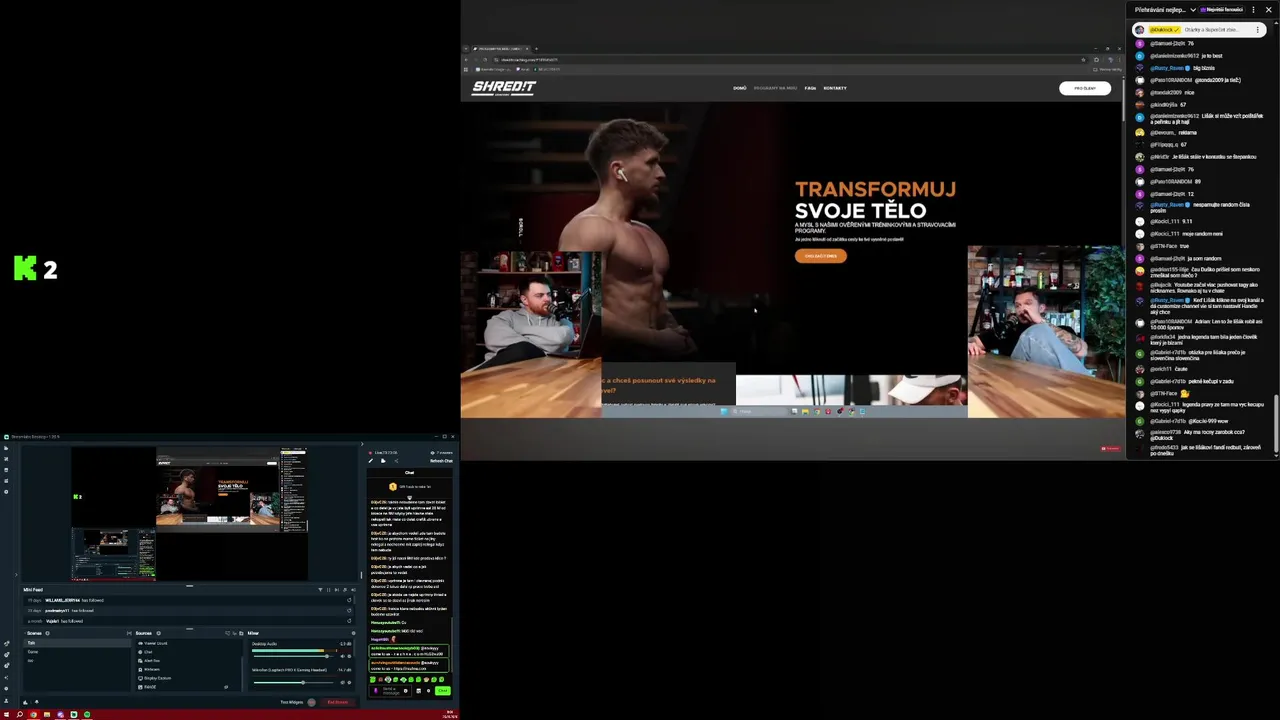The width and height of the screenshot is (1280, 720).
Task: Edit stream info with the pencil icon
Action: click(370, 461)
